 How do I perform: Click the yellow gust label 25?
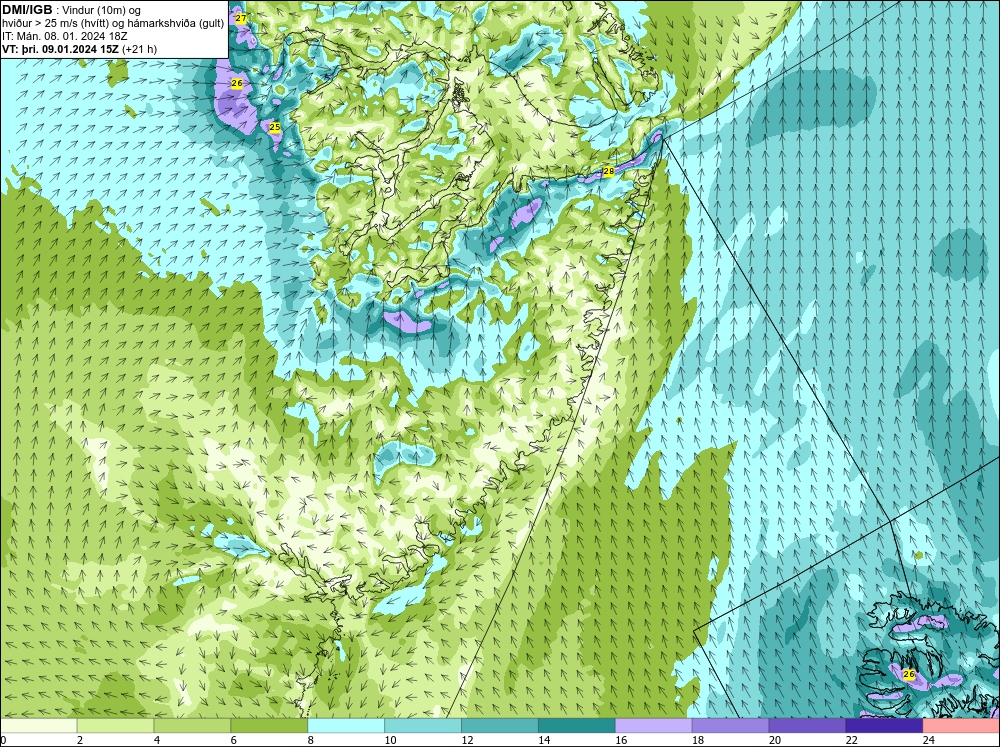(x=275, y=127)
